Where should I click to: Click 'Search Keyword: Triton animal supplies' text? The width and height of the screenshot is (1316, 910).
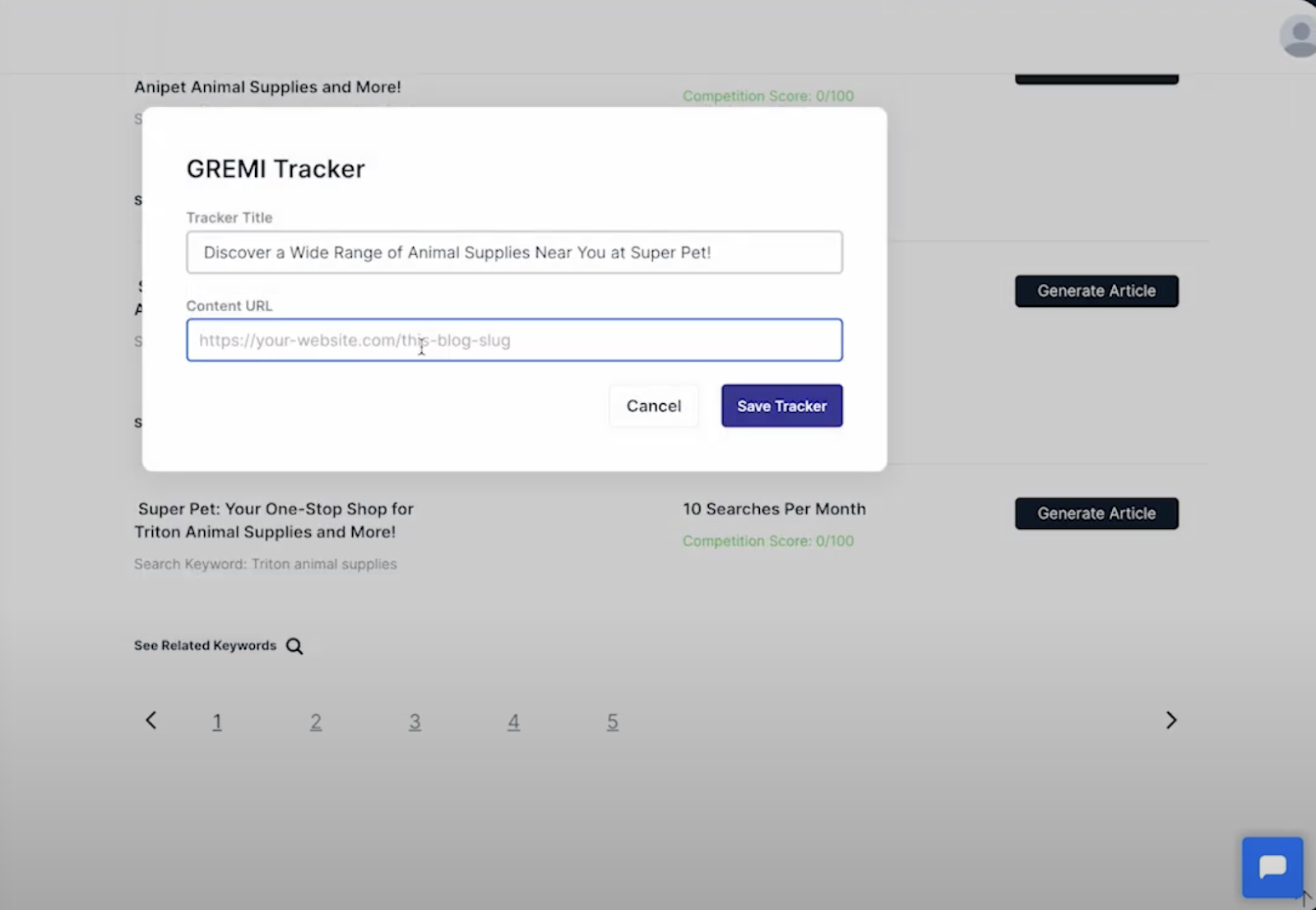click(x=266, y=564)
